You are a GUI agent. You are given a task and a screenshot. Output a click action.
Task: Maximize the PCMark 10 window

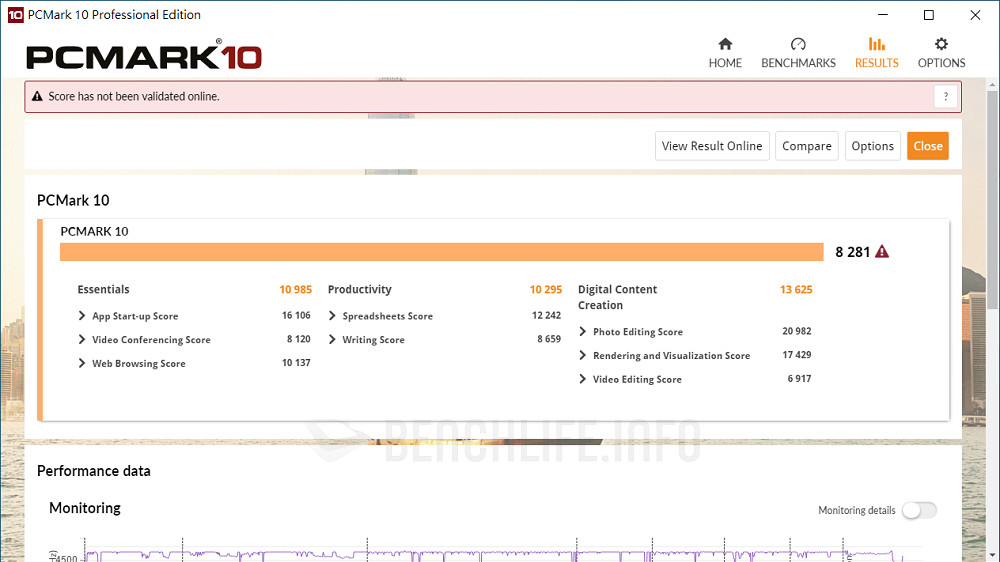929,15
